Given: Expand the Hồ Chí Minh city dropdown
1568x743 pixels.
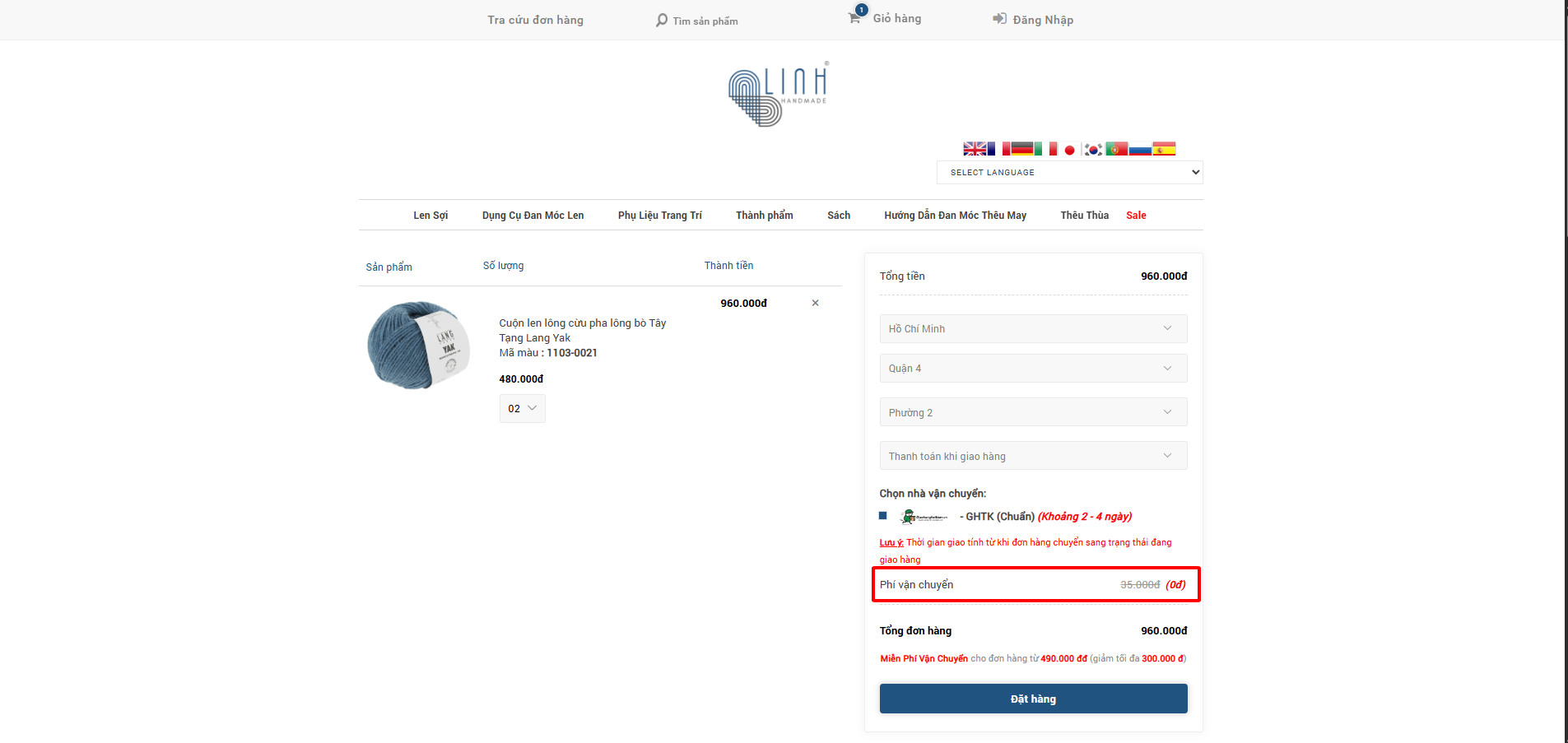Looking at the screenshot, I should (1033, 329).
